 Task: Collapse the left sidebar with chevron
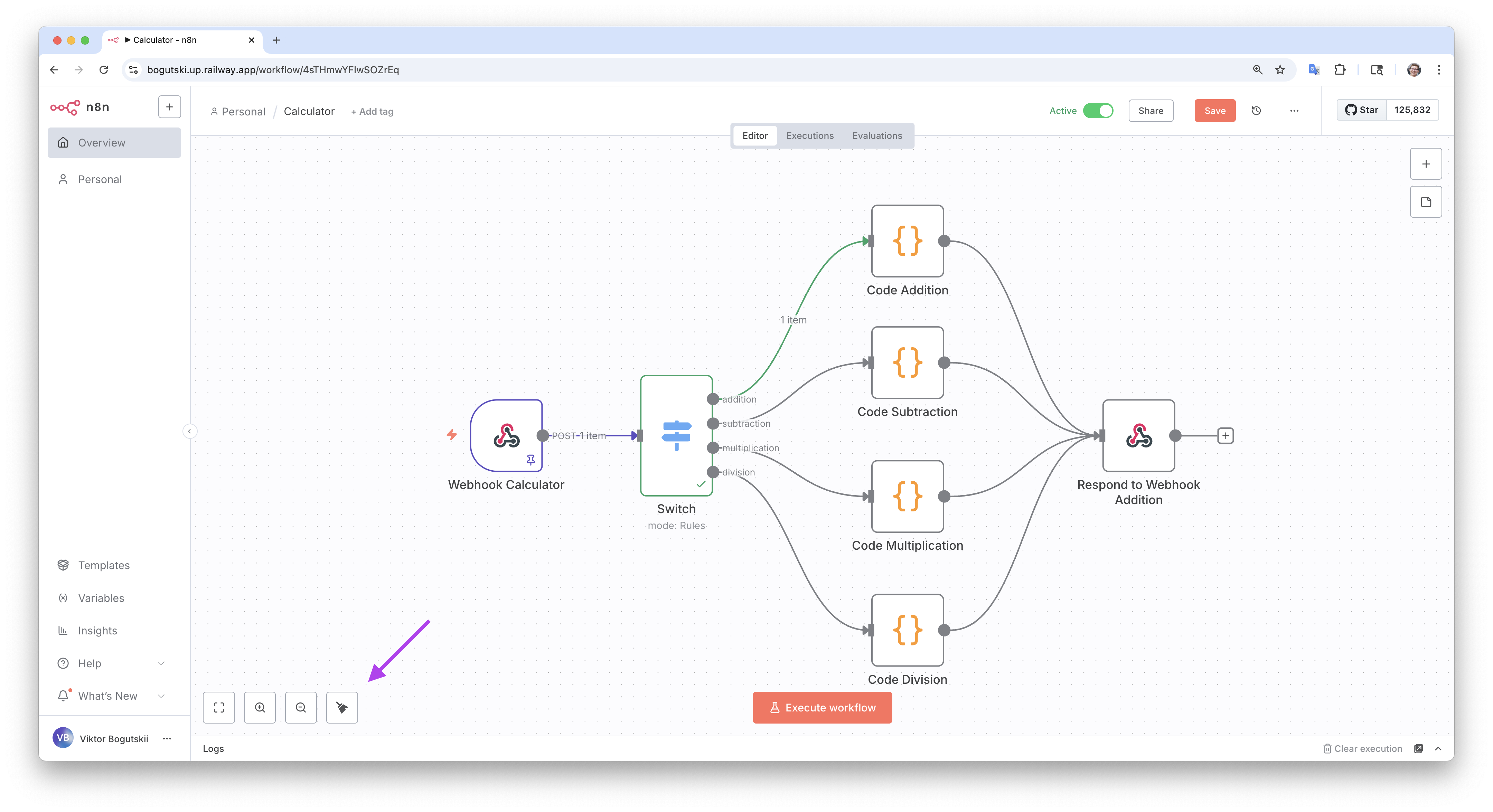click(x=189, y=431)
